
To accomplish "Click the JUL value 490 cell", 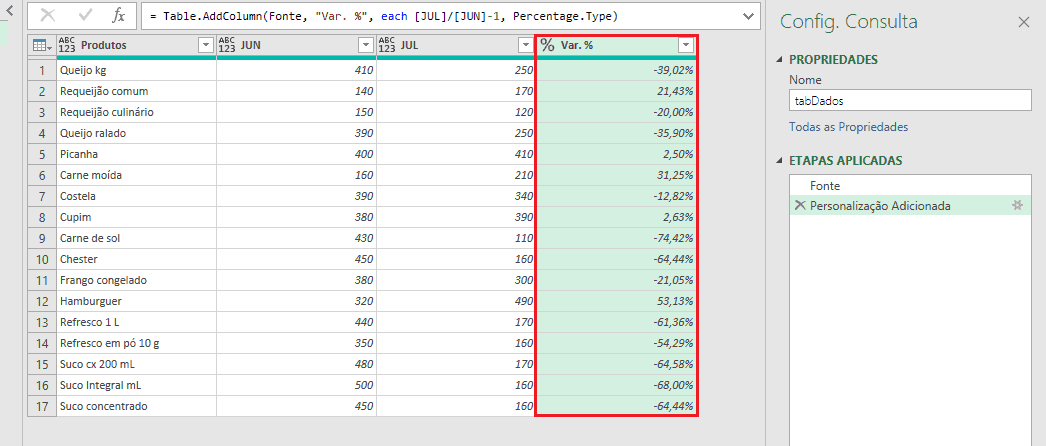I will point(457,301).
